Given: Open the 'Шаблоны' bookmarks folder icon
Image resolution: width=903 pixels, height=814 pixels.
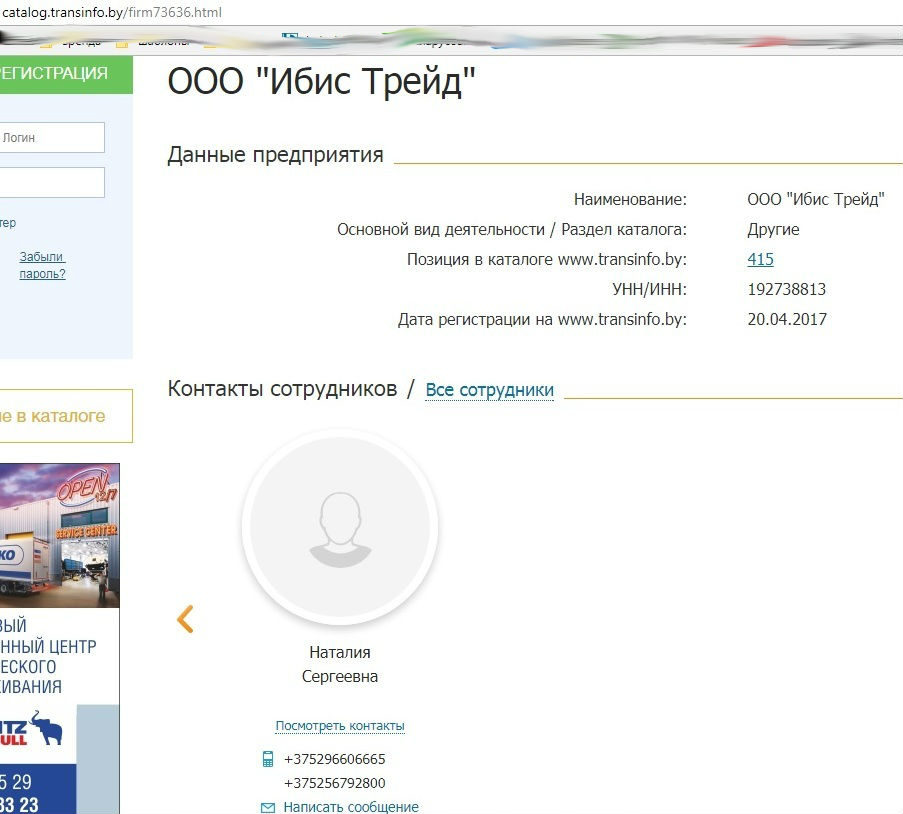Looking at the screenshot, I should pyautogui.click(x=122, y=42).
